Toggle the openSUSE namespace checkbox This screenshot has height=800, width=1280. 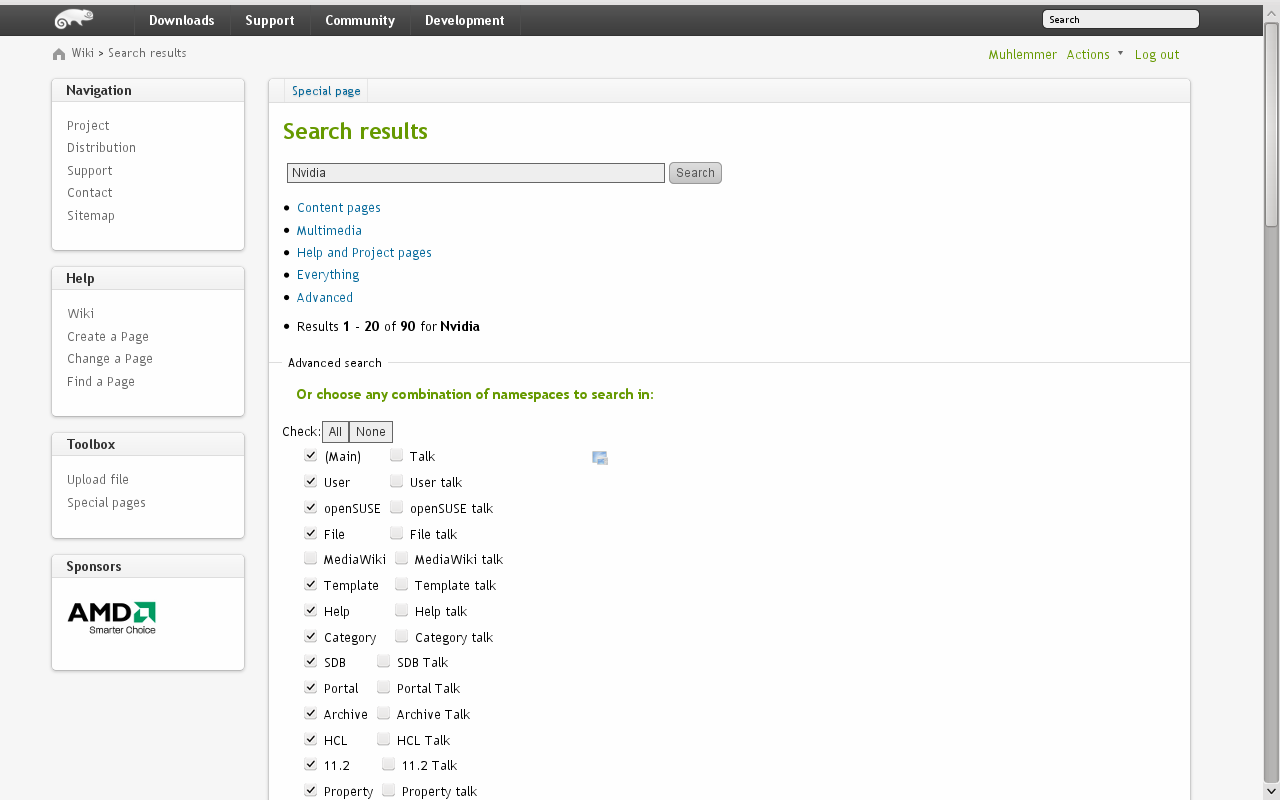pos(311,507)
